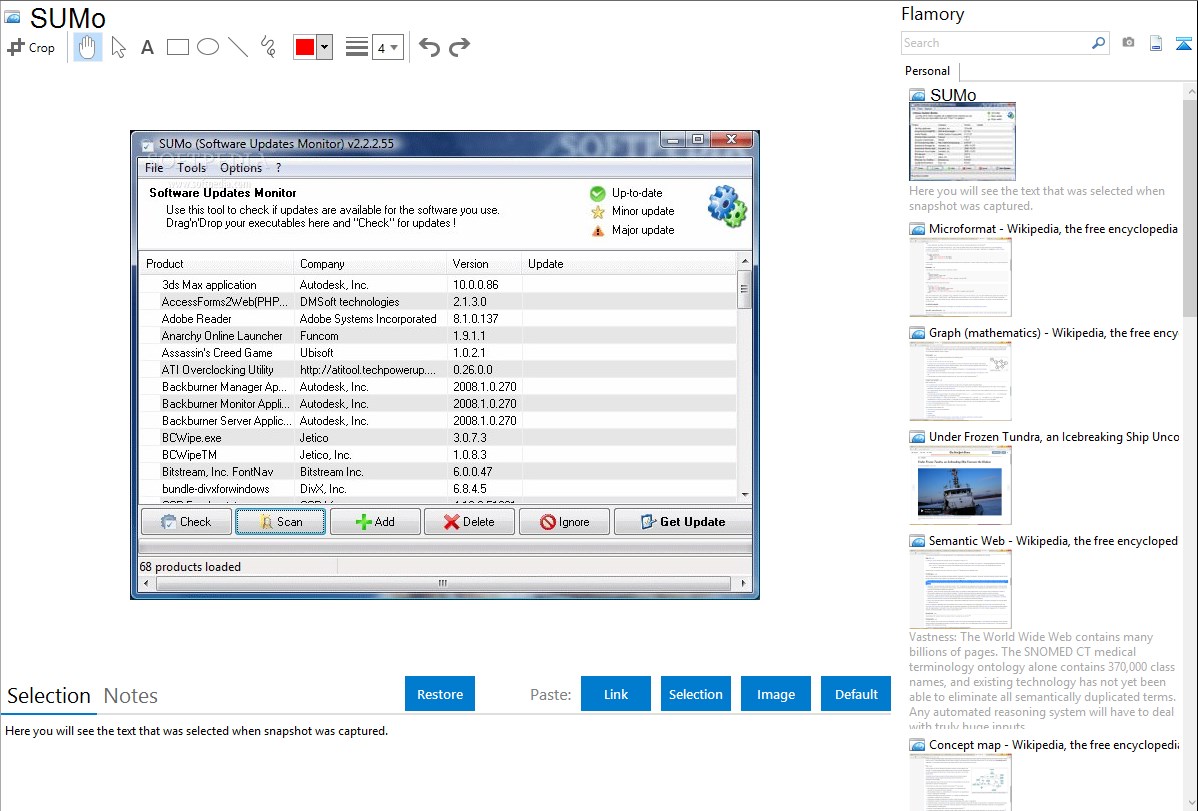Switch to the Notes tab
Image resolution: width=1198 pixels, height=811 pixels.
point(131,696)
